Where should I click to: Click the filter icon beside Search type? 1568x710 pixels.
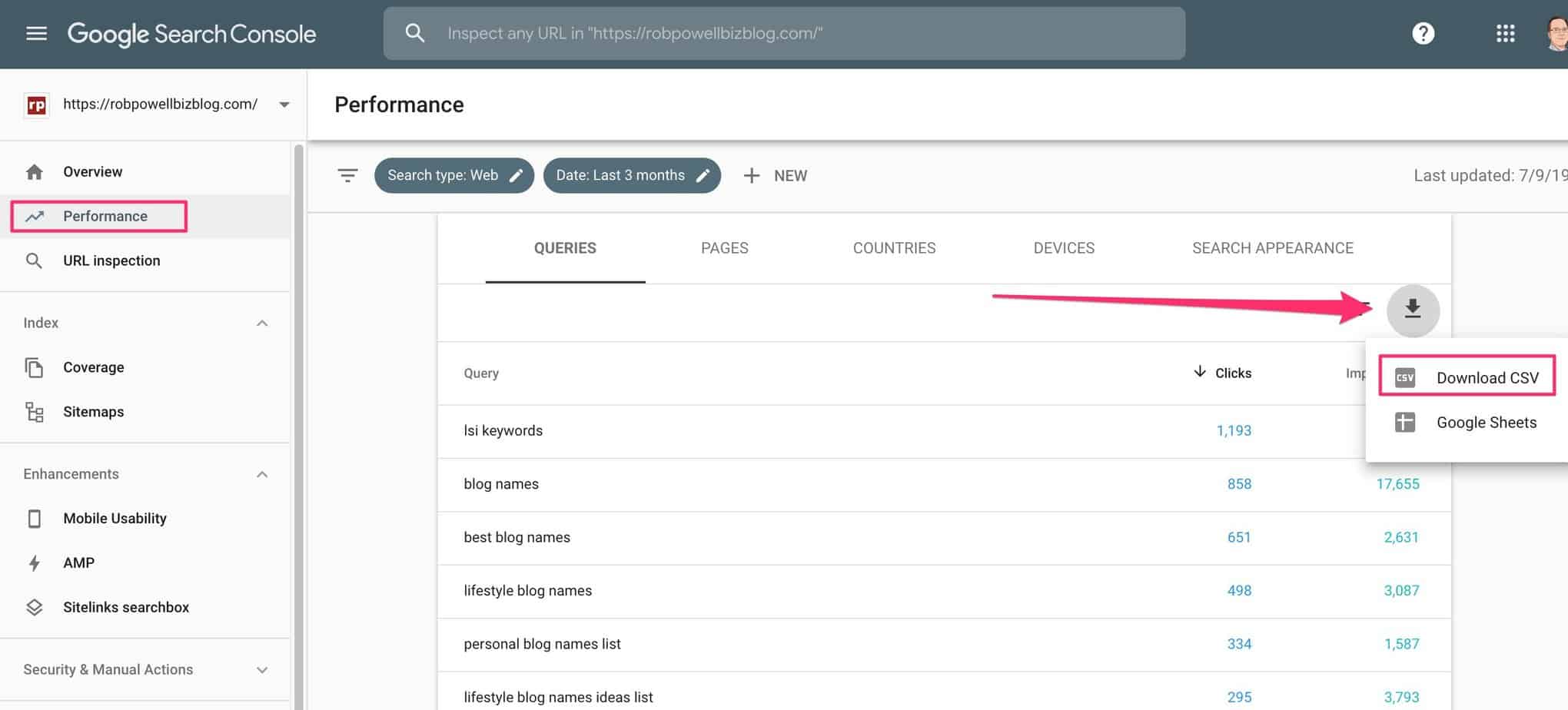pyautogui.click(x=348, y=175)
